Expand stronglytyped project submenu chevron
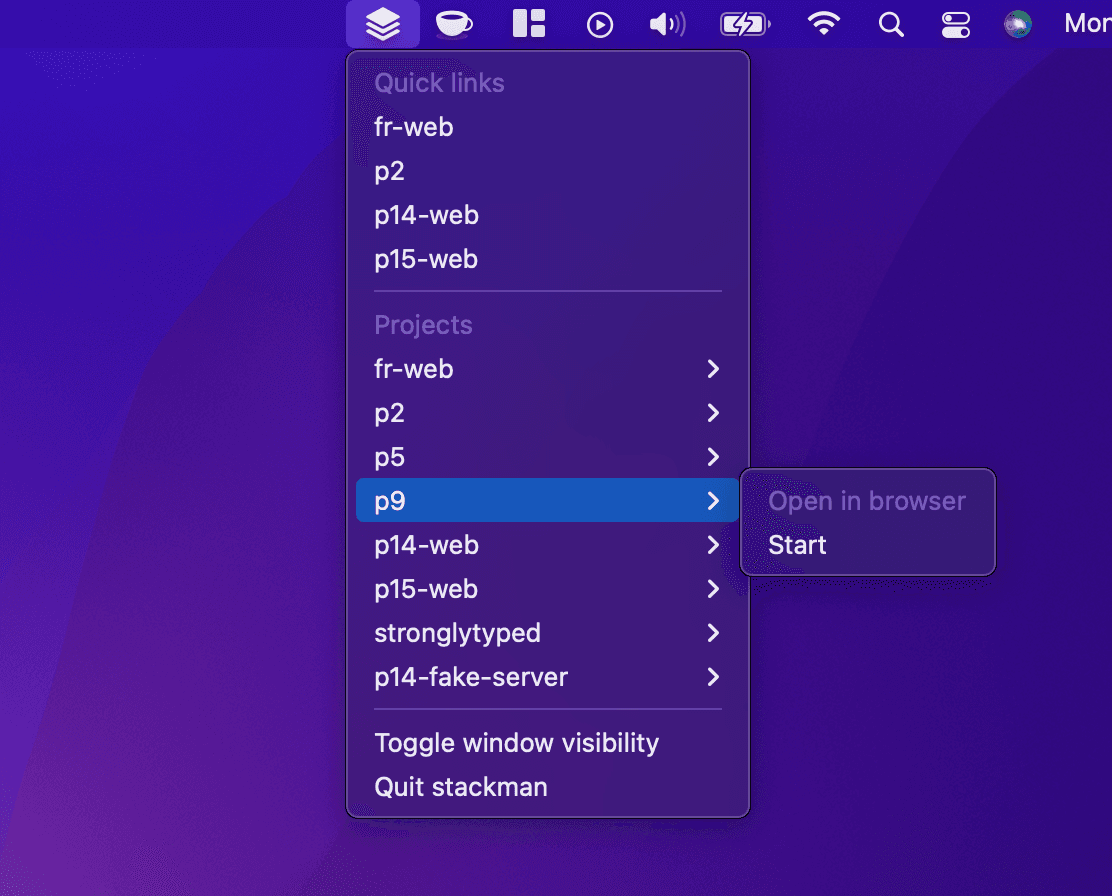The width and height of the screenshot is (1112, 896). pyautogui.click(x=713, y=633)
